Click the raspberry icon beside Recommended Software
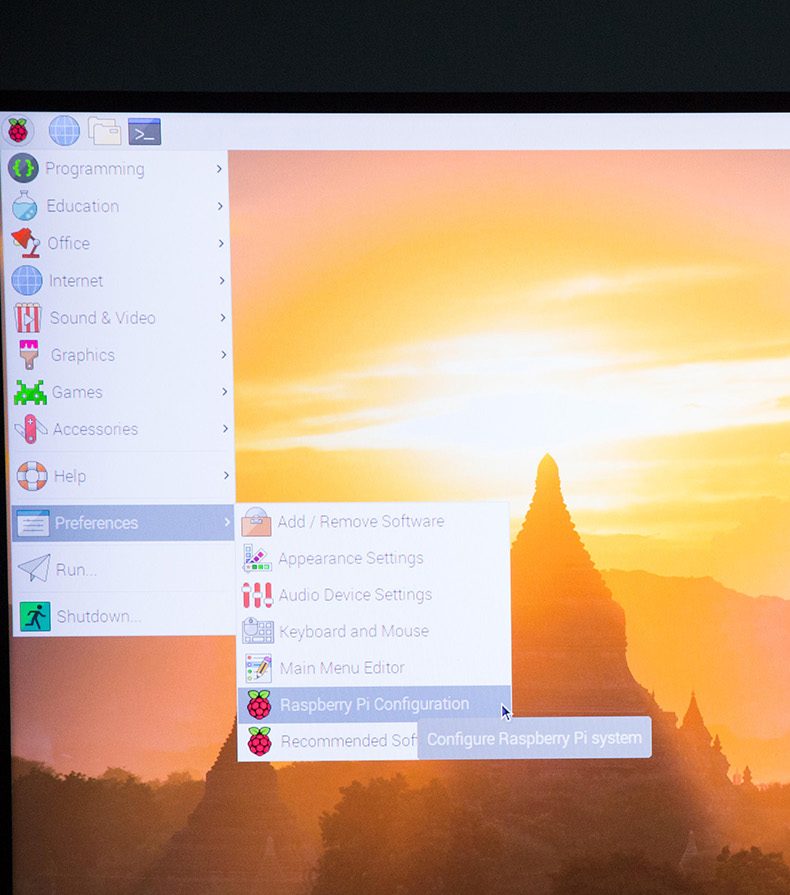This screenshot has height=895, width=790. [x=260, y=741]
